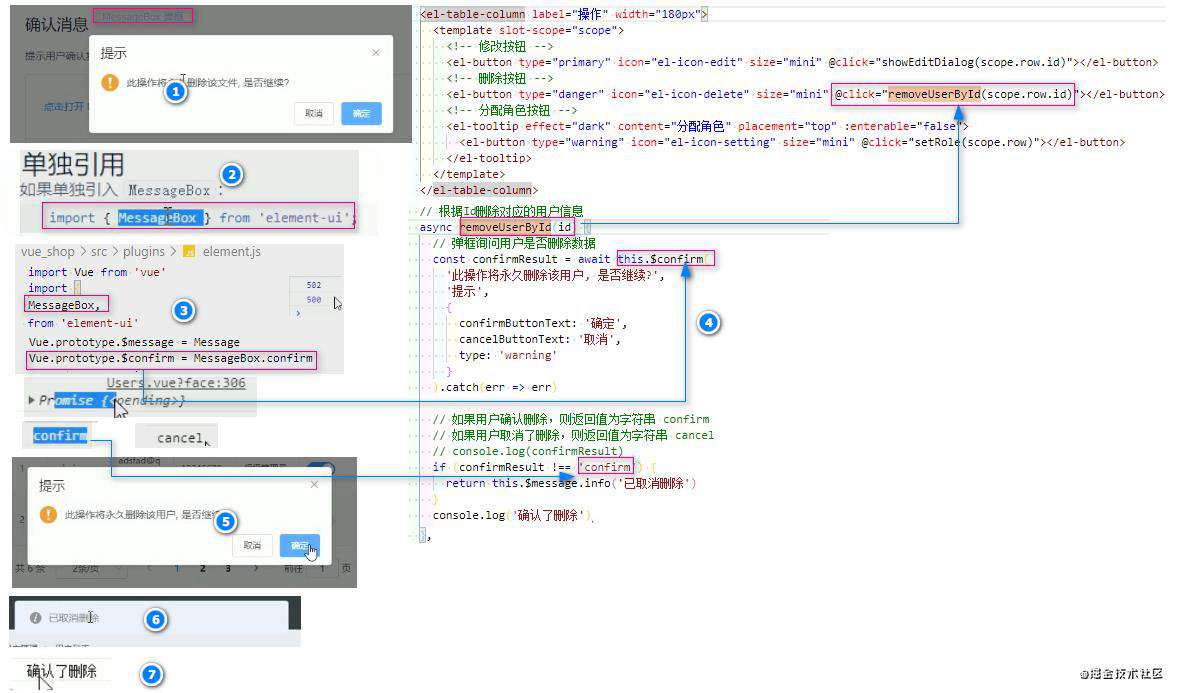Click the commented console.log(confirmResult) line
This screenshot has height=693, width=1178.
(528, 451)
